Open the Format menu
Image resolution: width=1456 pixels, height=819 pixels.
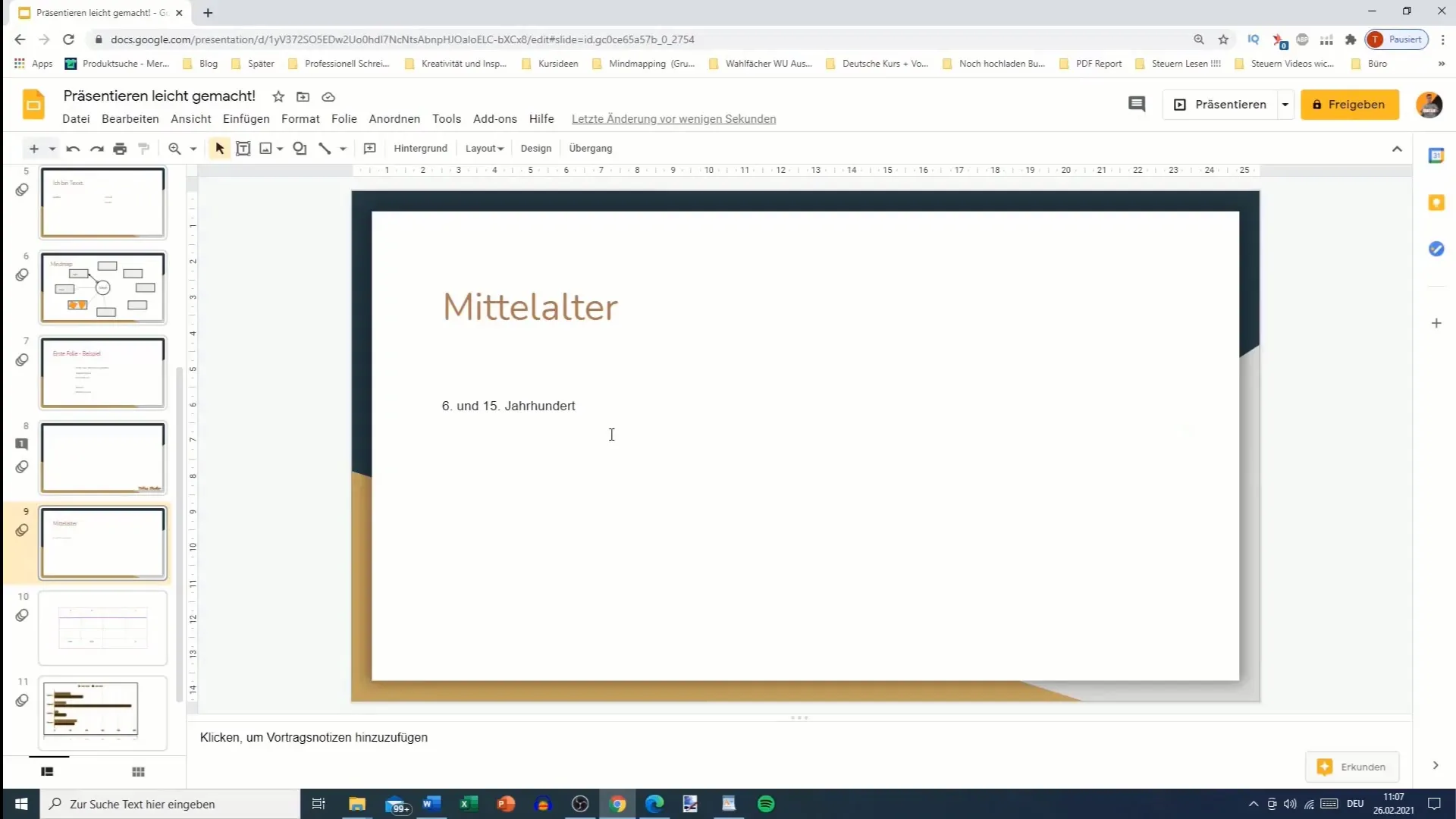pos(300,119)
